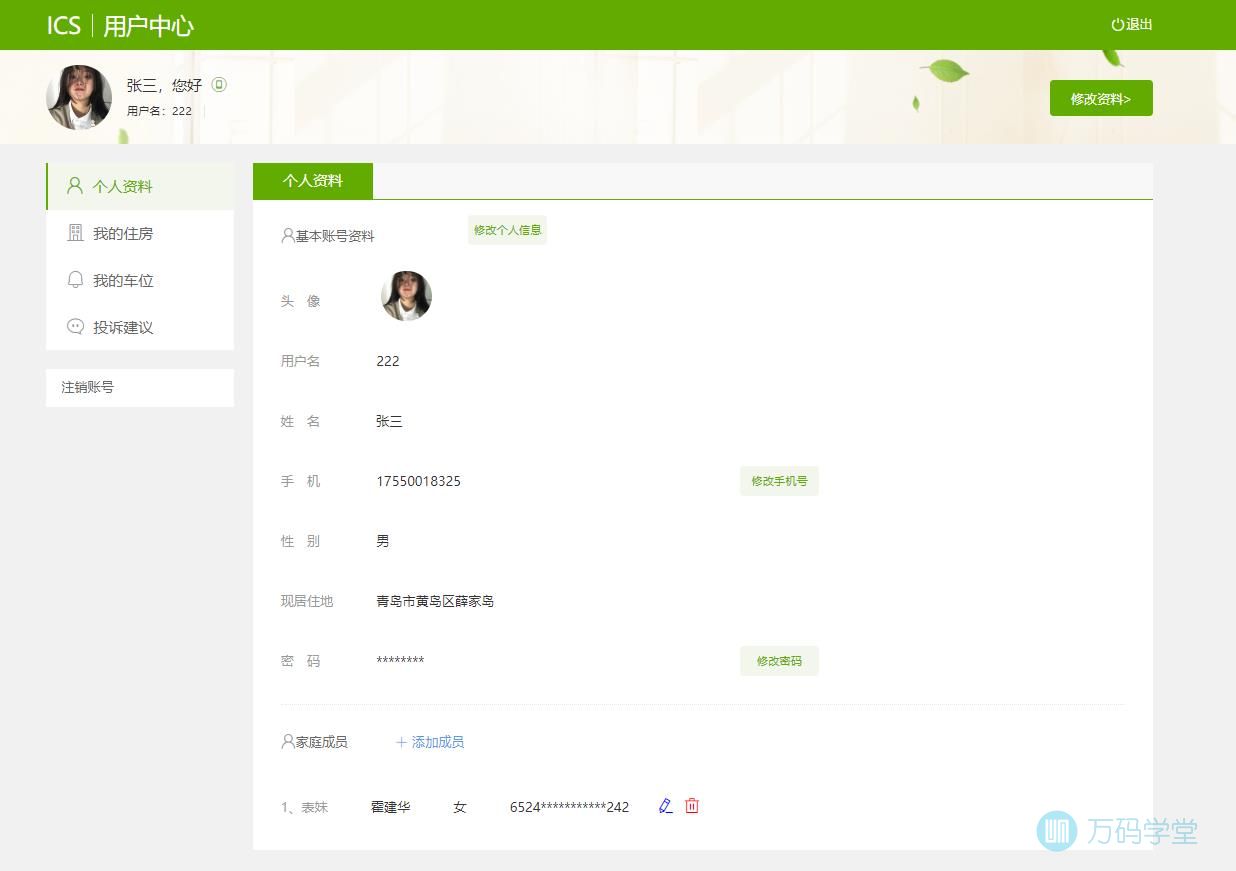Viewport: 1236px width, 871px height.
Task: Click the edit pencil icon for 霍建华
Action: [665, 806]
